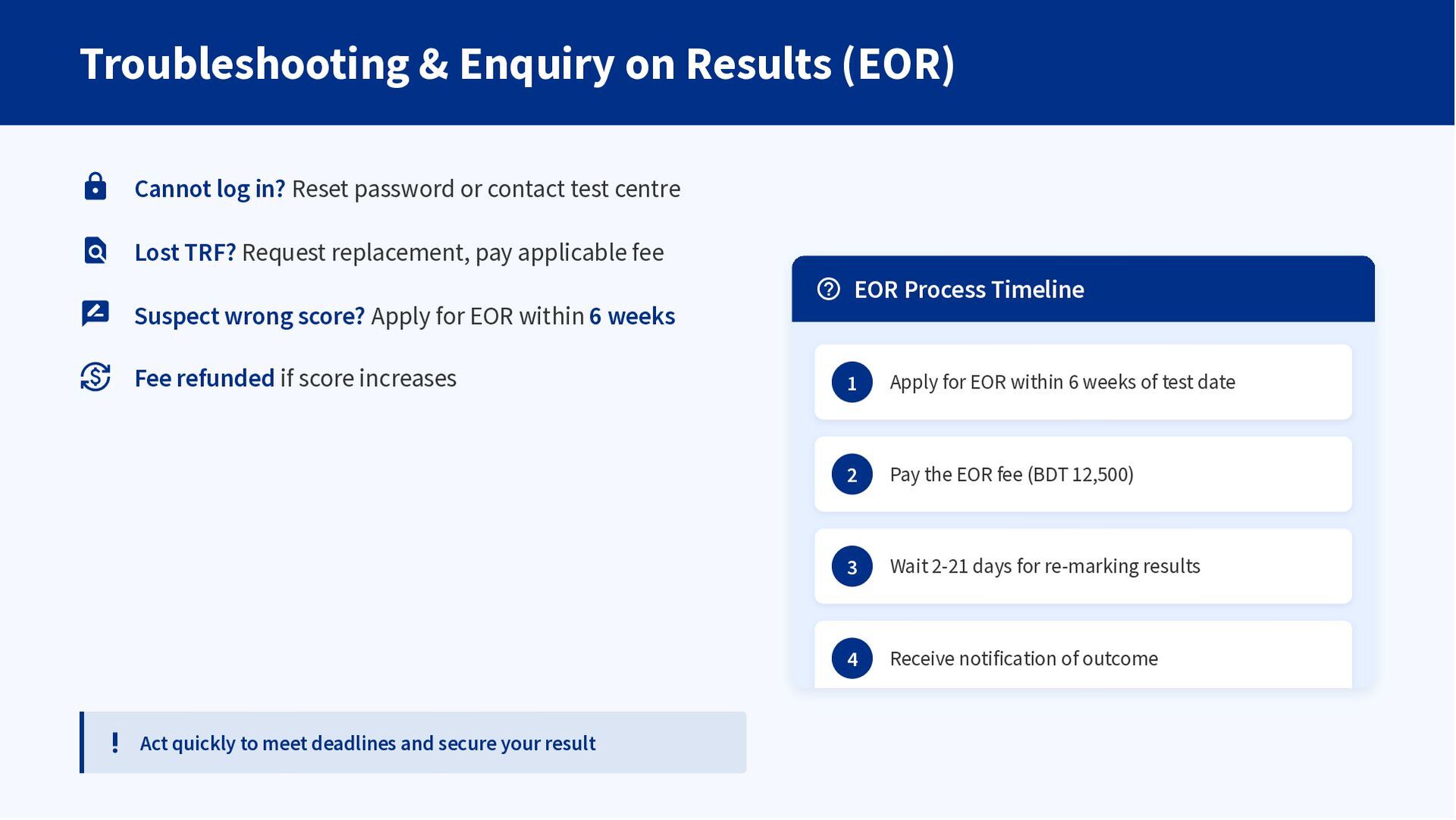Click the refund currency icon beside Fee refunded
Screen dimensions: 1456x820
(x=95, y=377)
